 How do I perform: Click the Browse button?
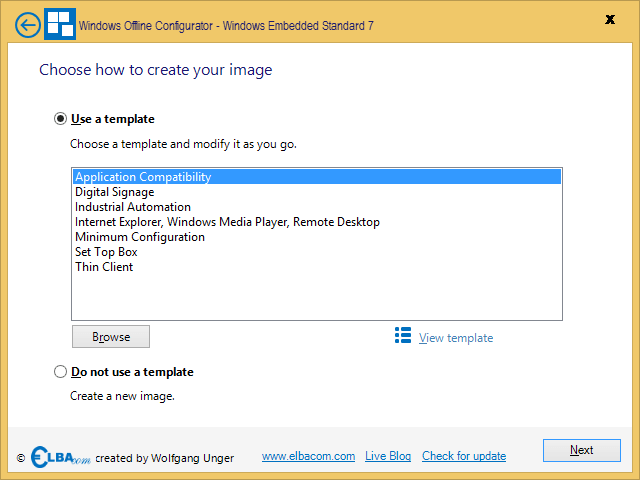click(x=111, y=337)
